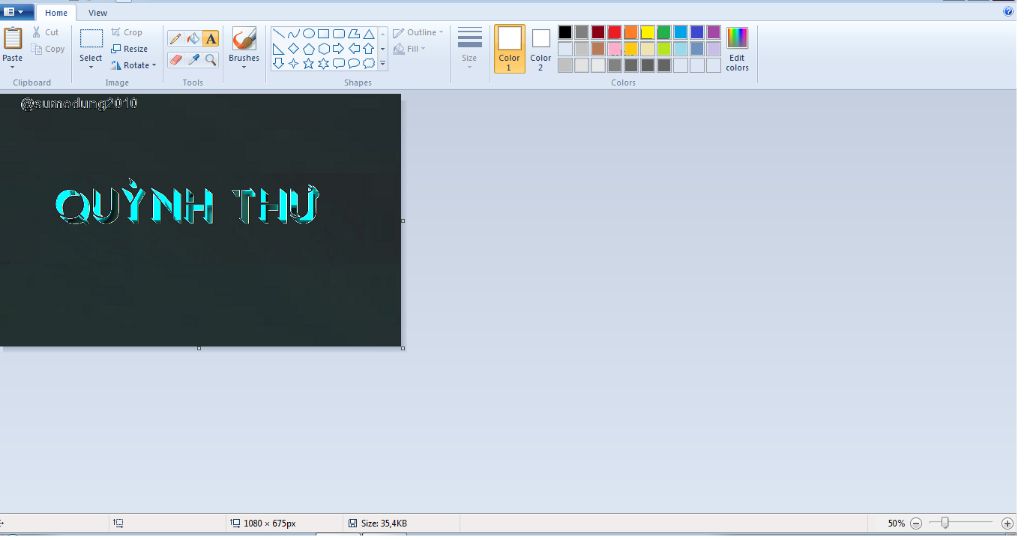Select the Text tool
The width and height of the screenshot is (1024, 540).
point(210,39)
